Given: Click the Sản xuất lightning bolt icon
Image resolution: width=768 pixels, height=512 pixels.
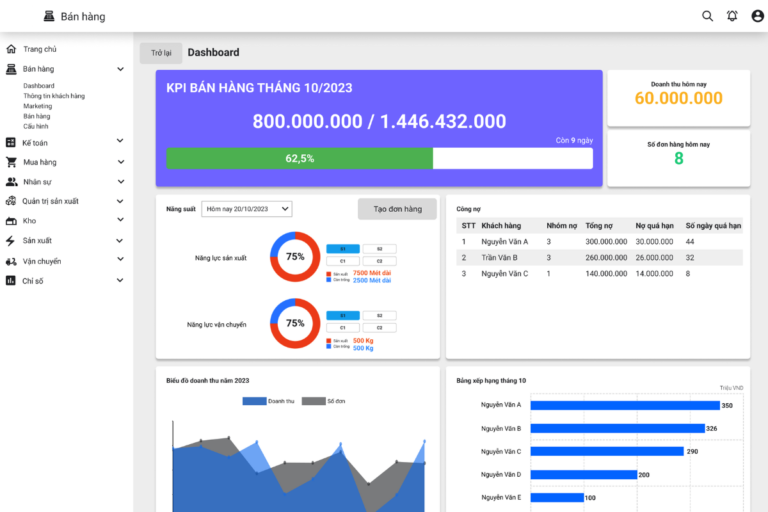Looking at the screenshot, I should 10,241.
